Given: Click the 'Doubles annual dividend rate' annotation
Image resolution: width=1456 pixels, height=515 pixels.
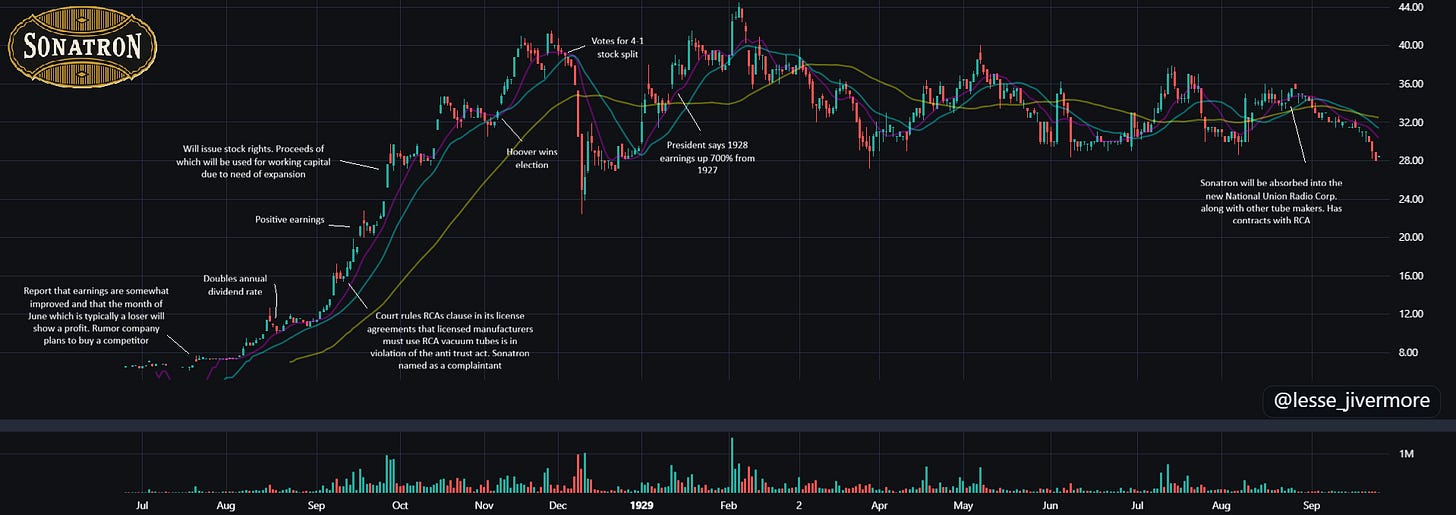Looking at the screenshot, I should (x=236, y=285).
